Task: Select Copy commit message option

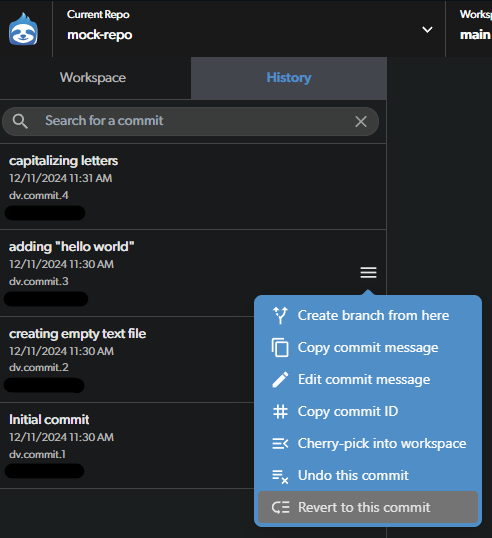Action: point(368,347)
